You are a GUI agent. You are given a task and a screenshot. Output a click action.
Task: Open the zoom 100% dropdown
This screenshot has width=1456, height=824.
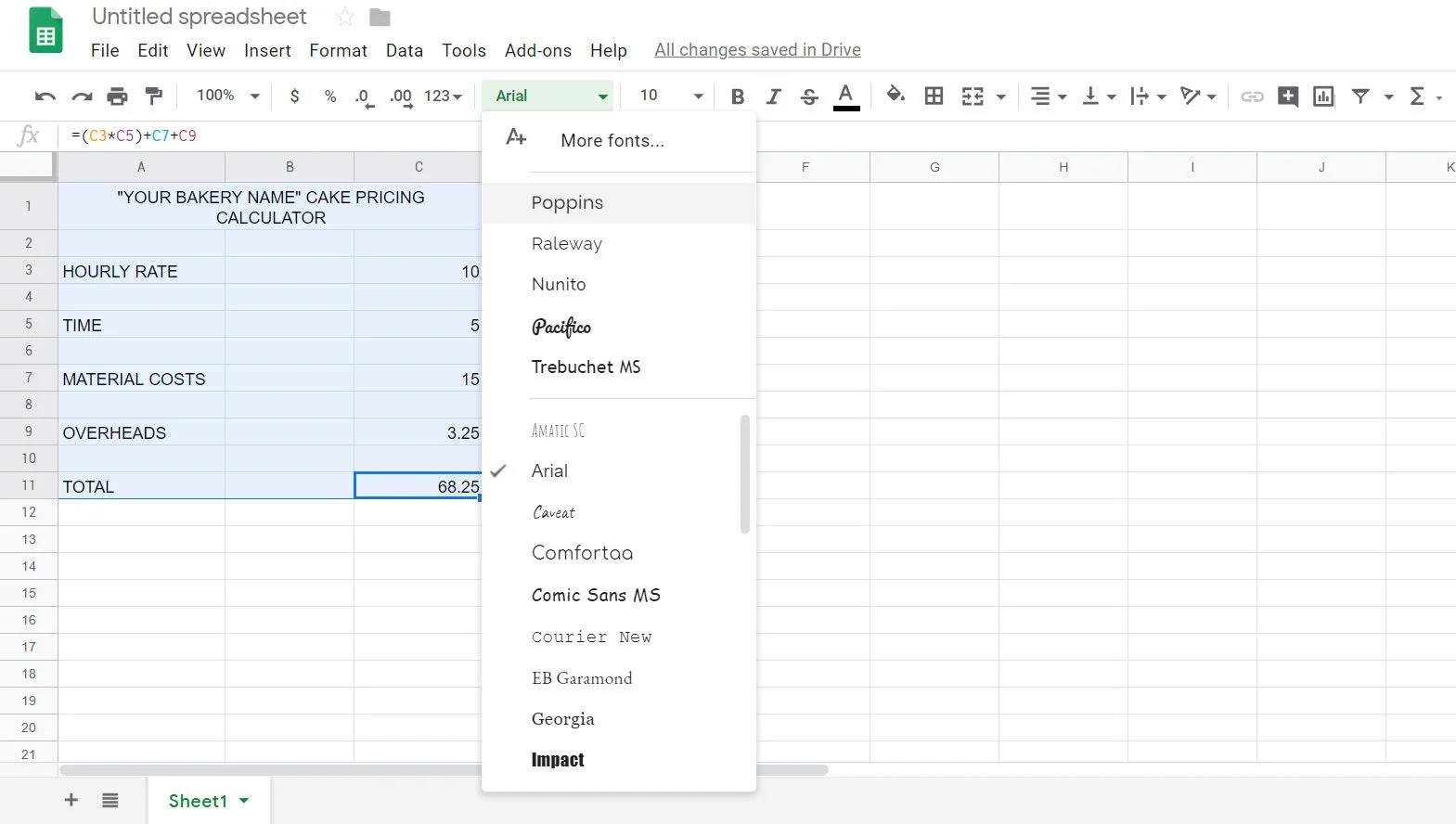point(227,95)
